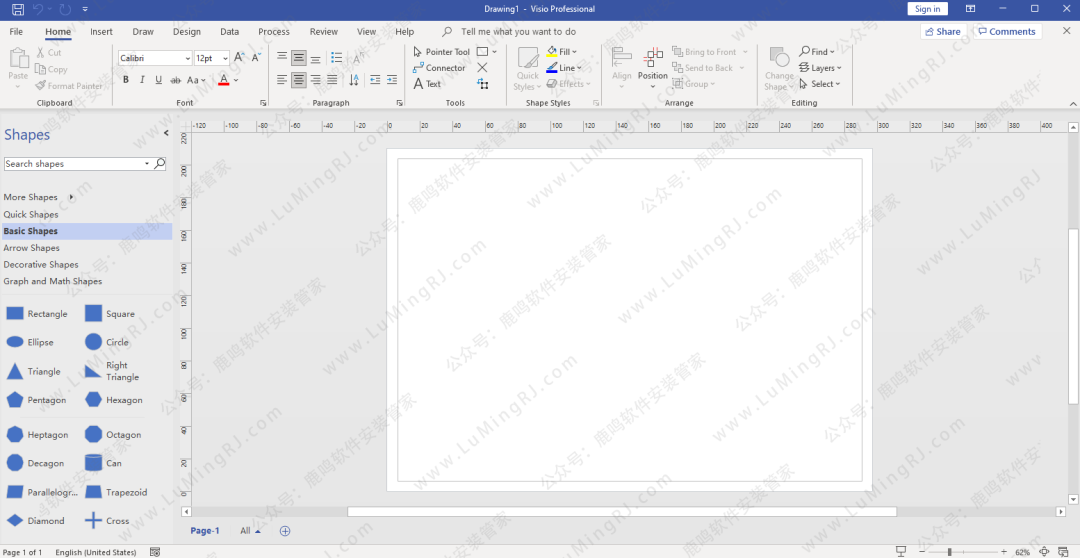Click the Search shapes input field

tap(73, 164)
